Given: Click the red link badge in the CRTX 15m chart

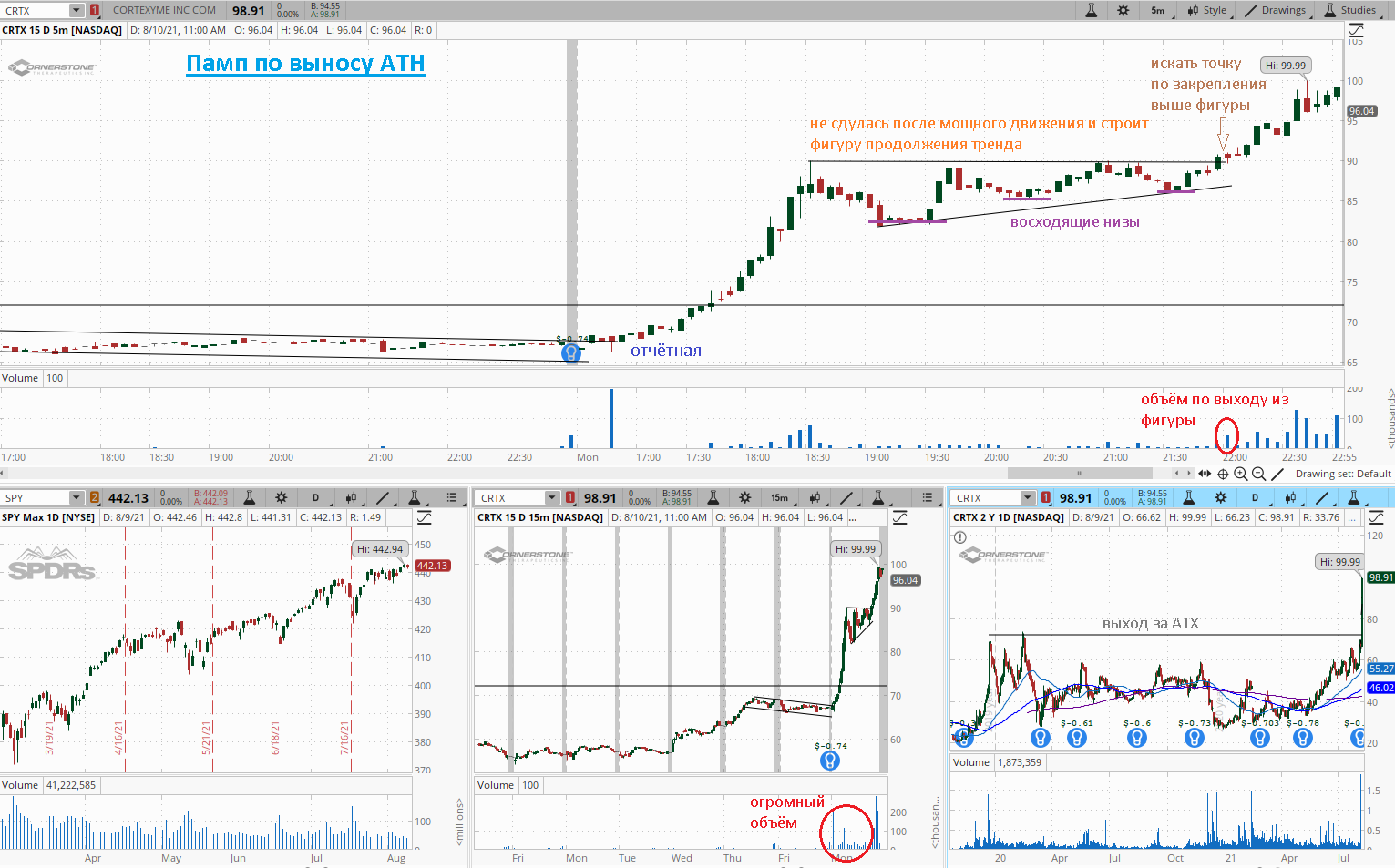Looking at the screenshot, I should 570,498.
